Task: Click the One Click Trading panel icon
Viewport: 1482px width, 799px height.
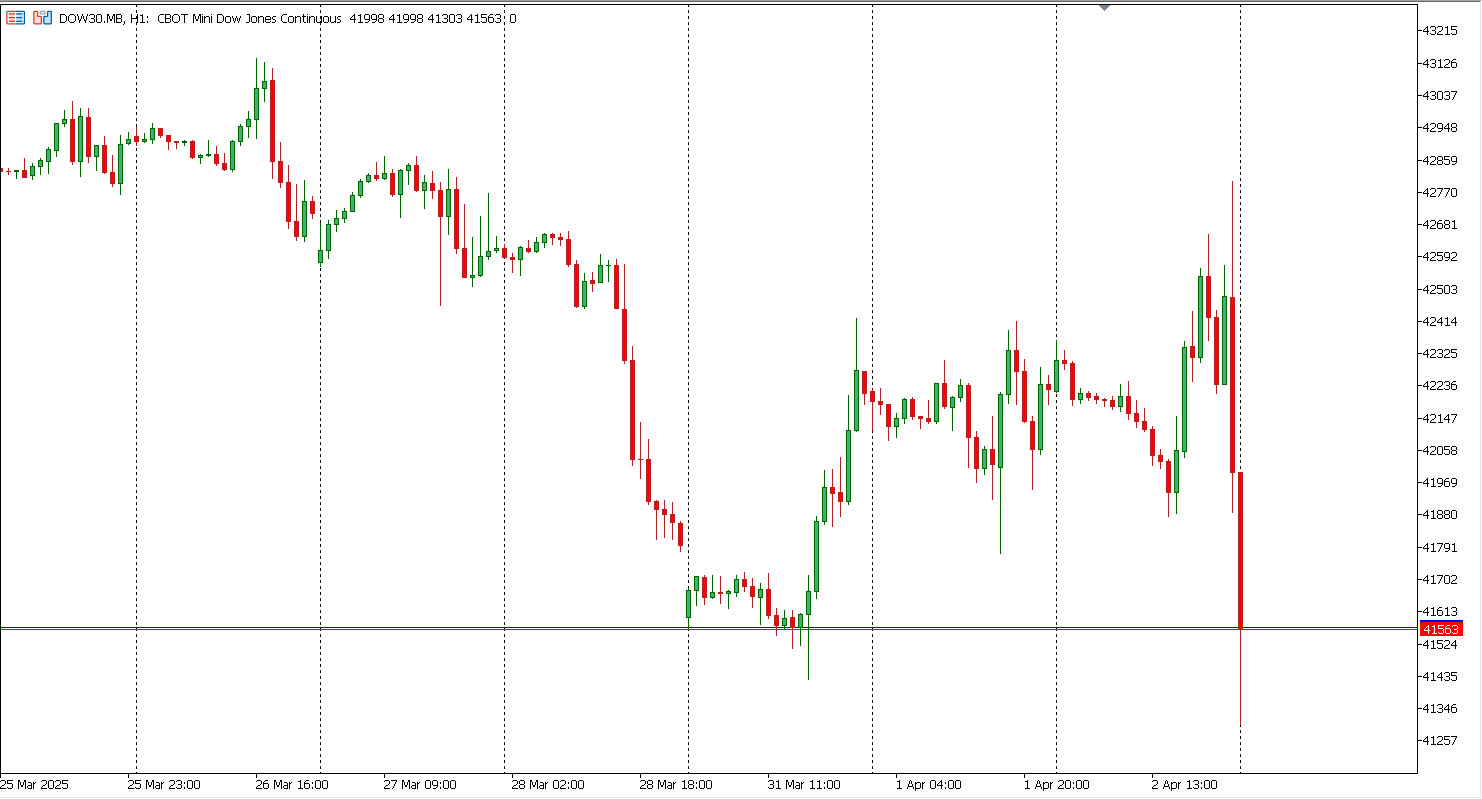Action: [16, 18]
